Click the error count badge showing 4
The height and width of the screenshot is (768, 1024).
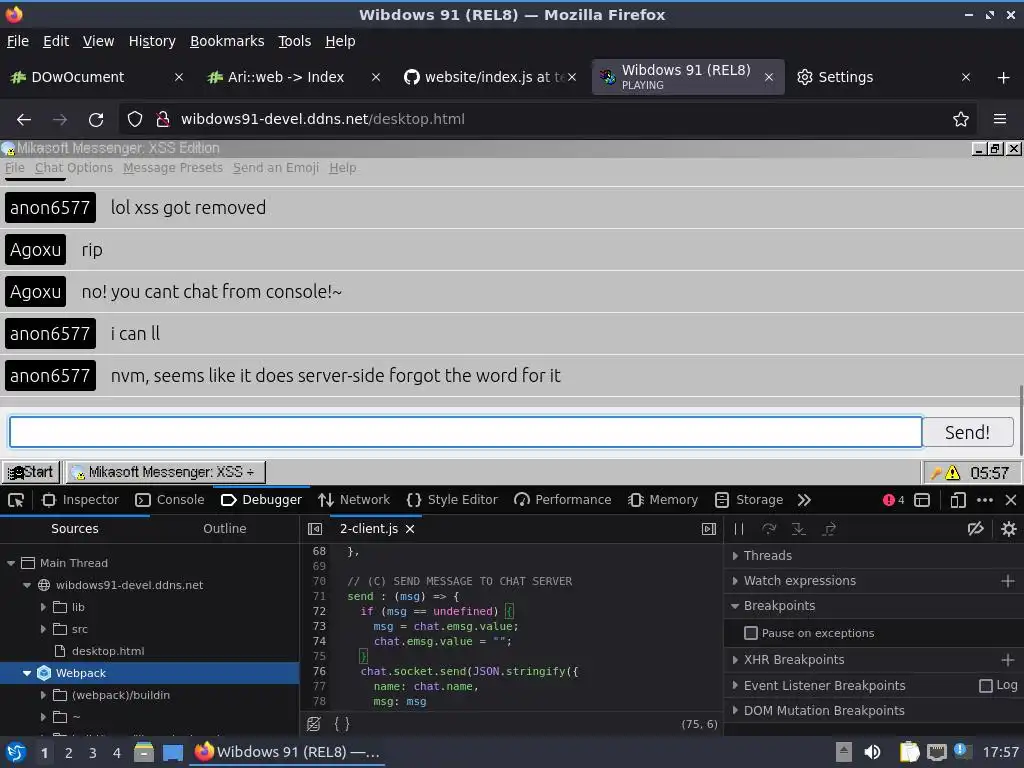893,500
